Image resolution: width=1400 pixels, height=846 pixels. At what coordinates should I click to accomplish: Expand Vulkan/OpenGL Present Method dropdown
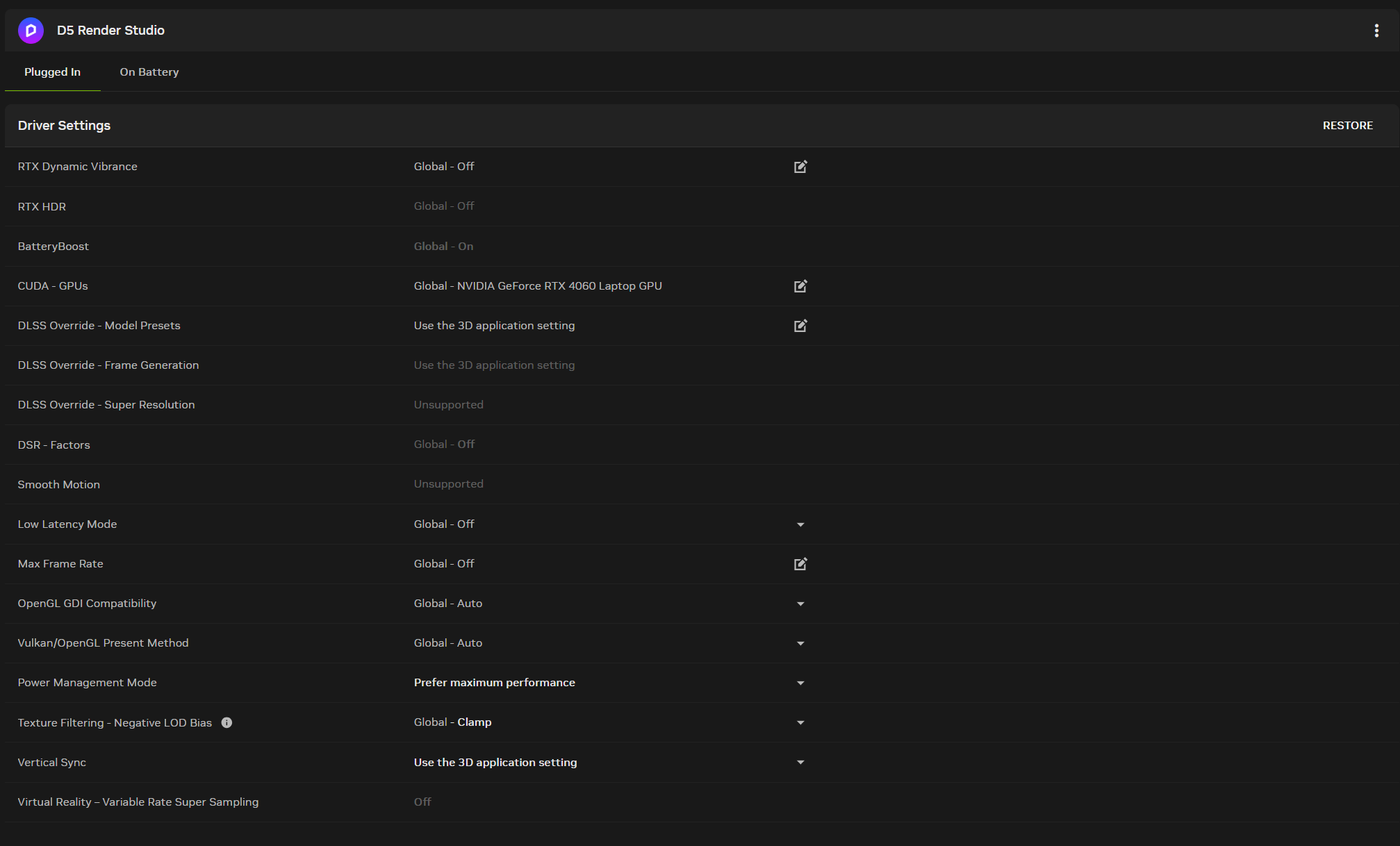click(800, 643)
